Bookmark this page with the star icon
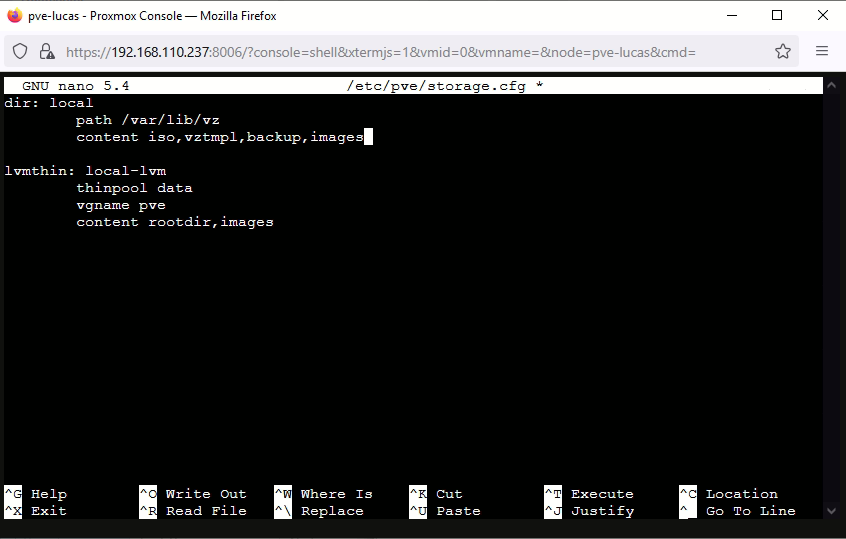 tap(782, 51)
